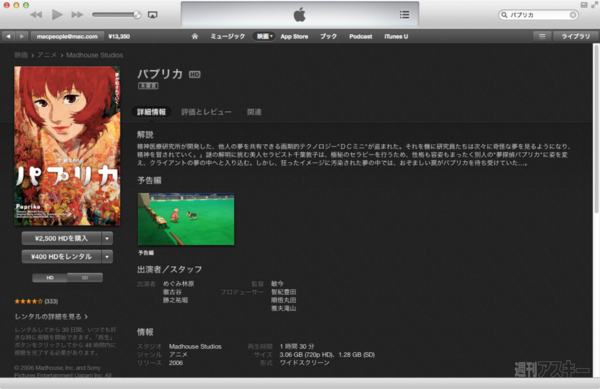Click actor めぐみ林原

tap(178, 284)
